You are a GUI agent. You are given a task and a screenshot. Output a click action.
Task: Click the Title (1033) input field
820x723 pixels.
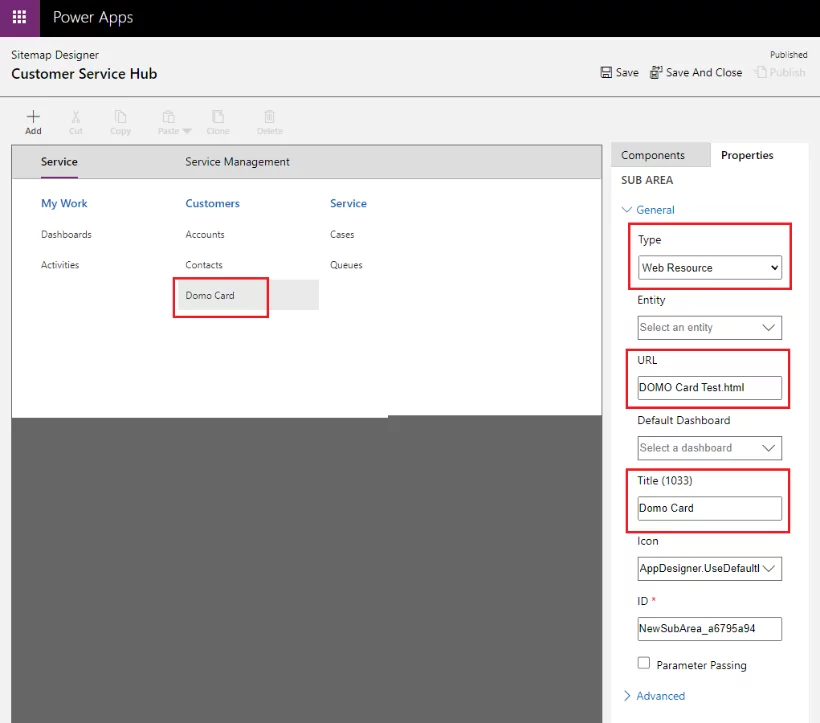pos(710,508)
